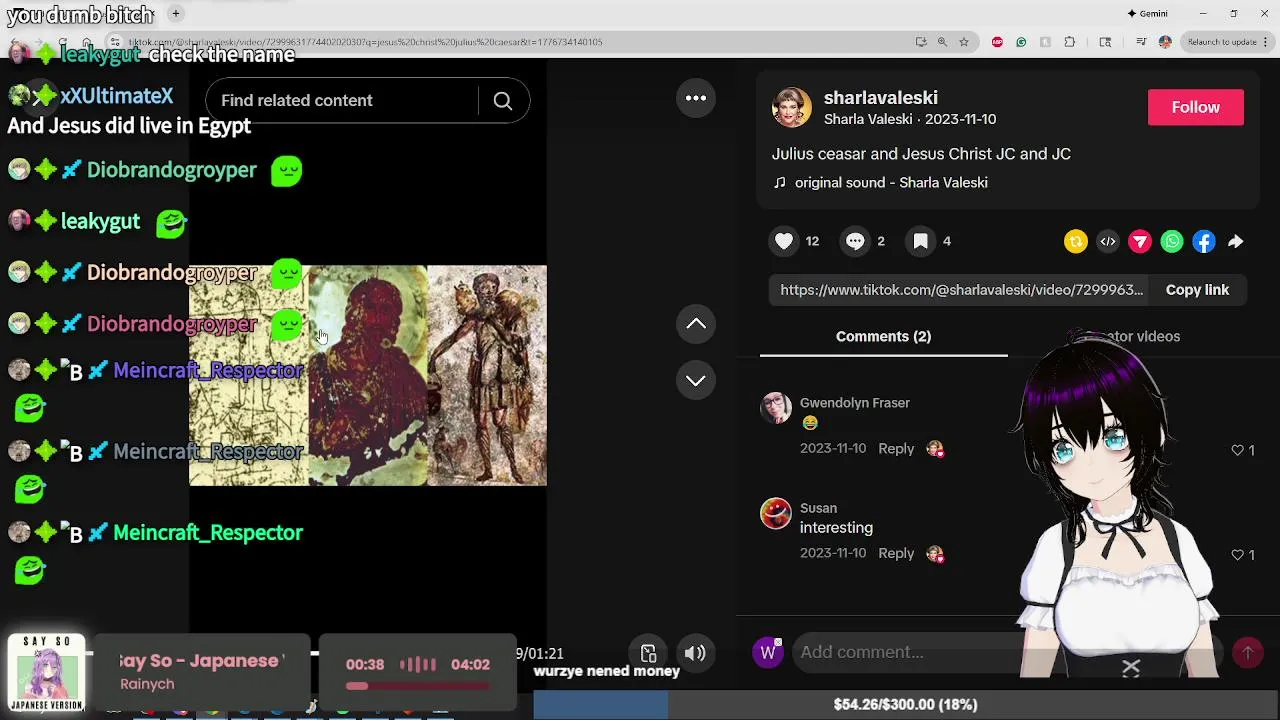
Task: Share the video to WhatsApp
Action: [1172, 241]
